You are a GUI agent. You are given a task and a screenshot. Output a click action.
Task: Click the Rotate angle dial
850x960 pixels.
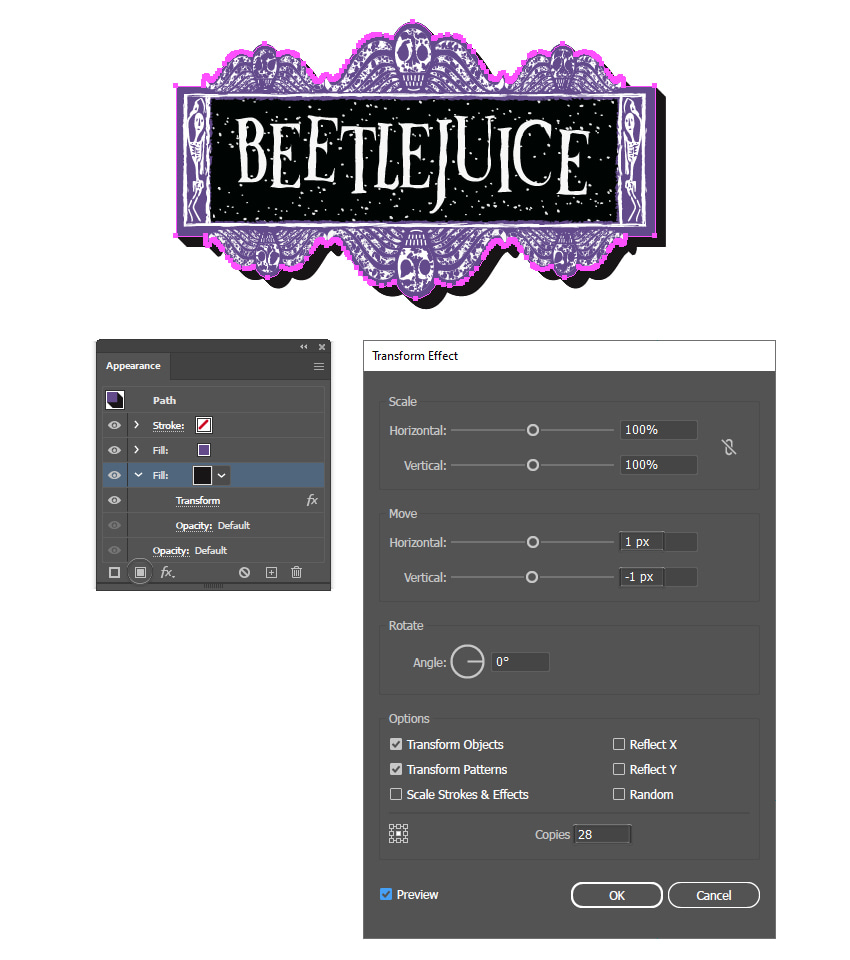(x=467, y=662)
